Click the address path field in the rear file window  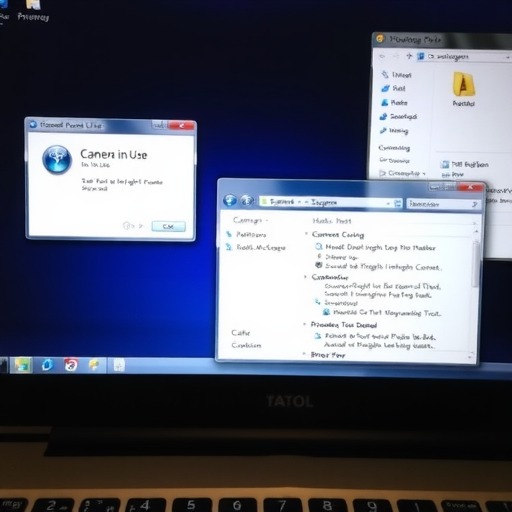tap(463, 57)
